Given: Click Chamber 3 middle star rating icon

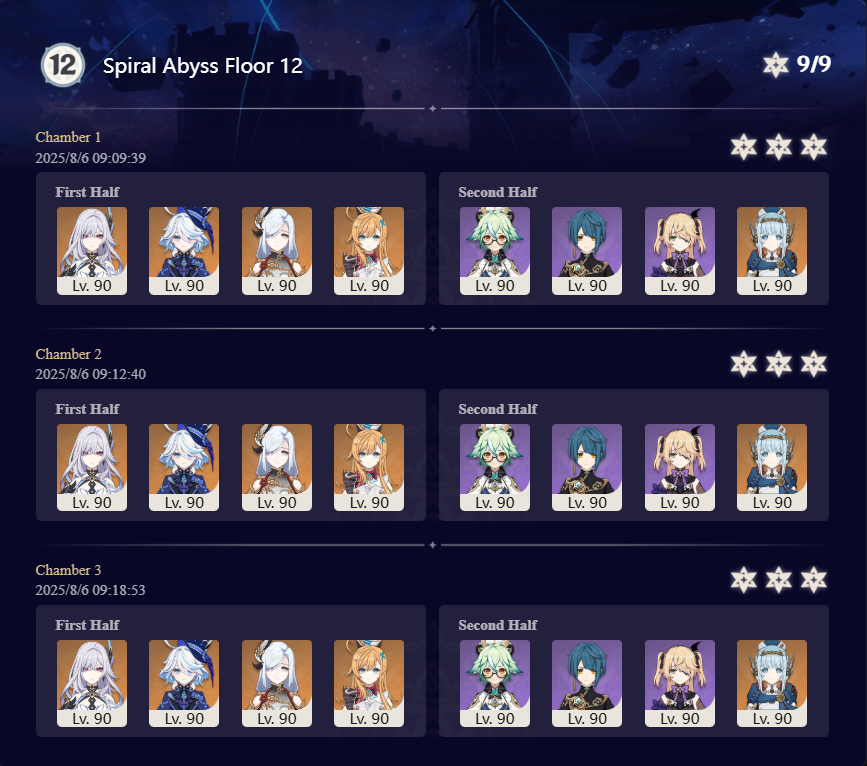Looking at the screenshot, I should (x=779, y=580).
